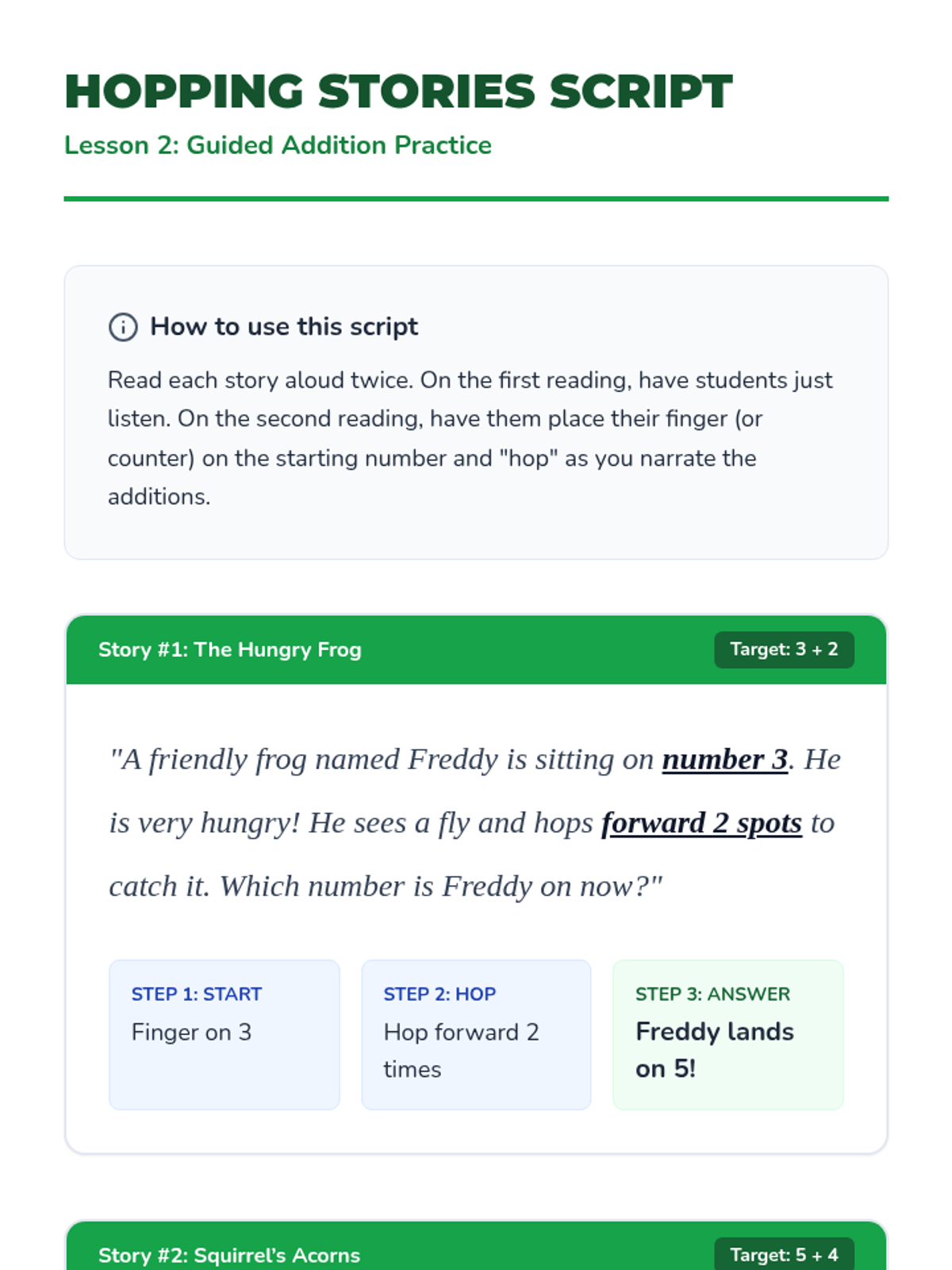Click the Story #2 Squirrel's Acorns header

click(229, 1255)
